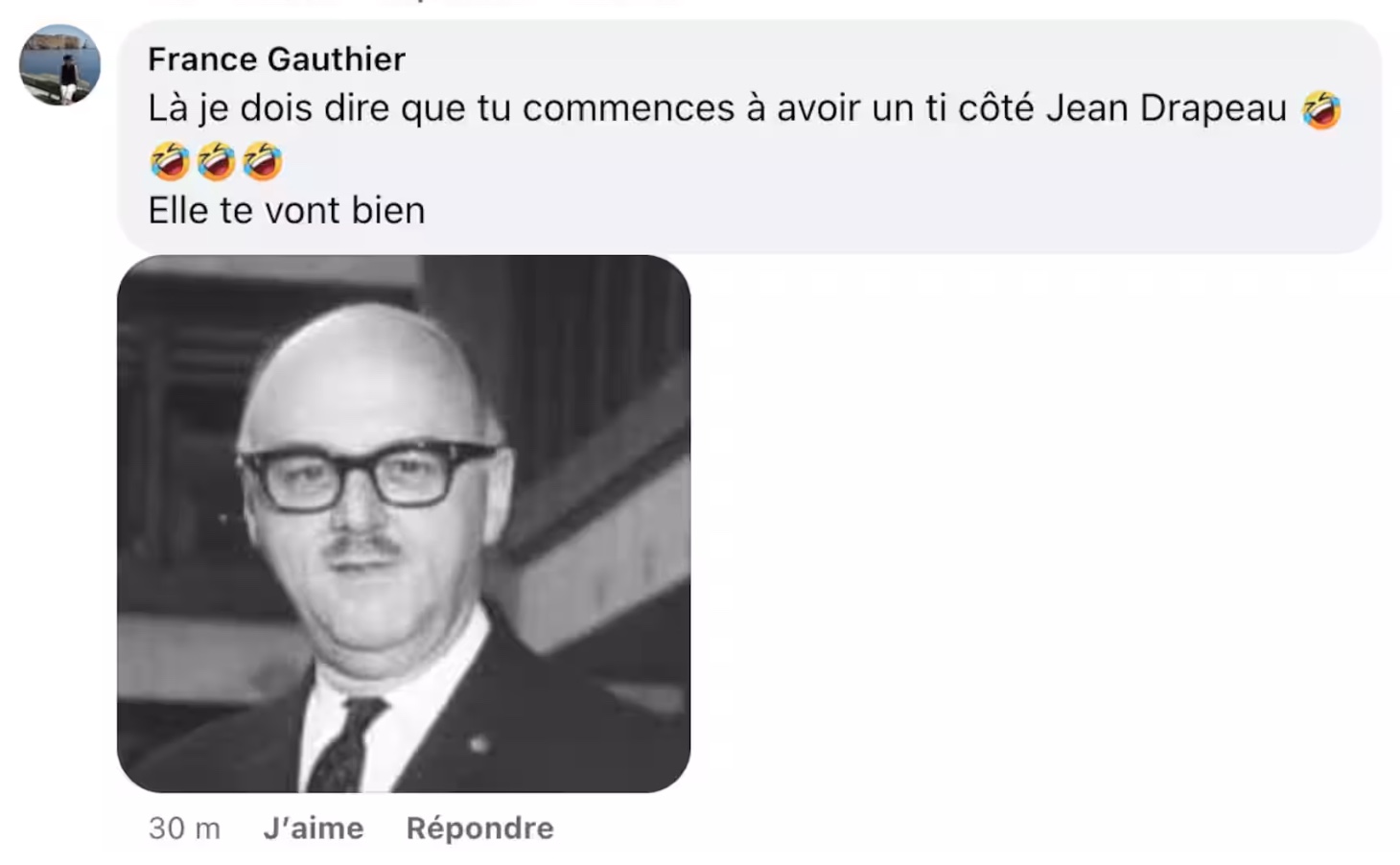Click the man's black glasses in photo
The height and width of the screenshot is (865, 1400).
pyautogui.click(x=367, y=474)
